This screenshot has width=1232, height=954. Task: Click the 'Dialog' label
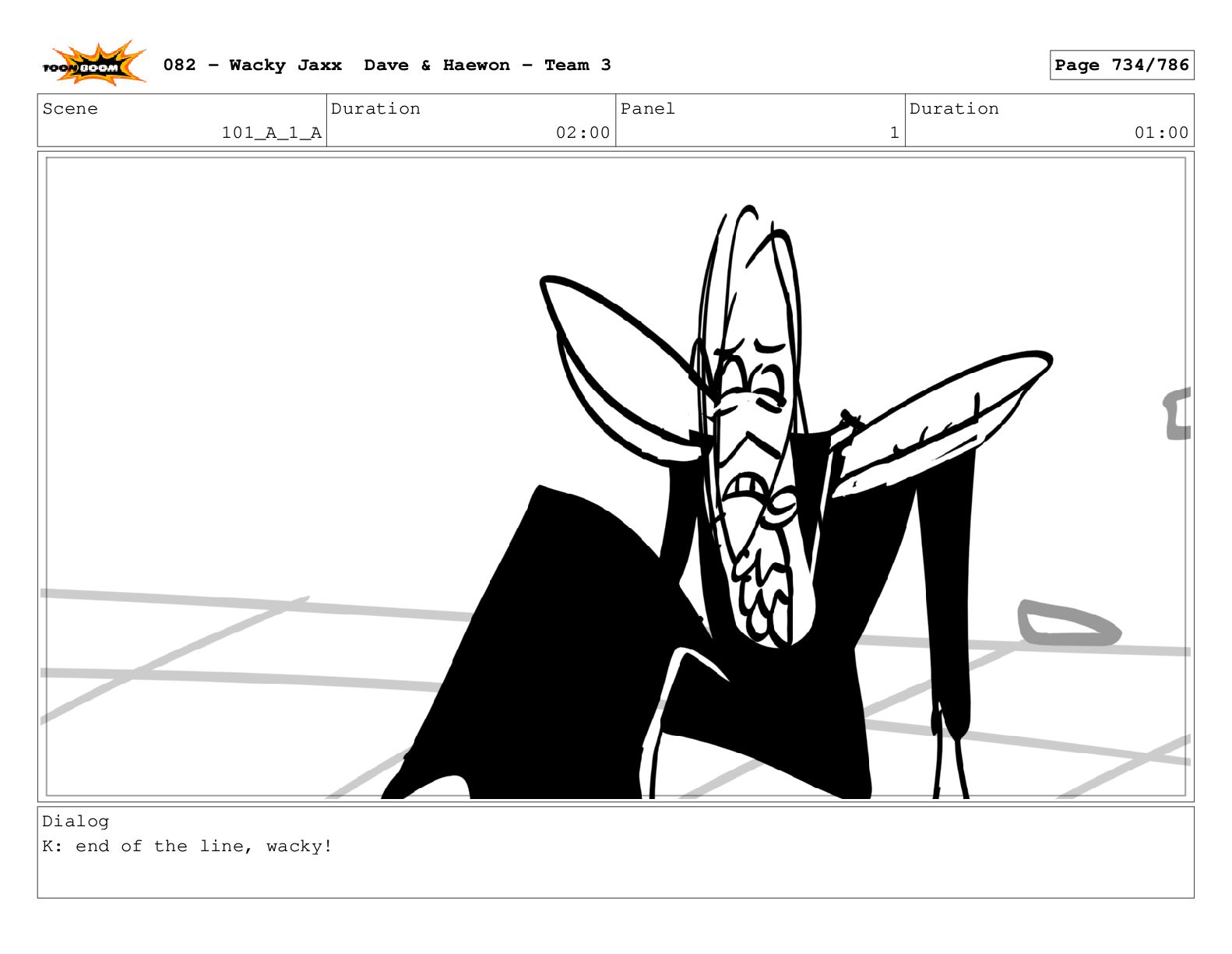(x=76, y=822)
